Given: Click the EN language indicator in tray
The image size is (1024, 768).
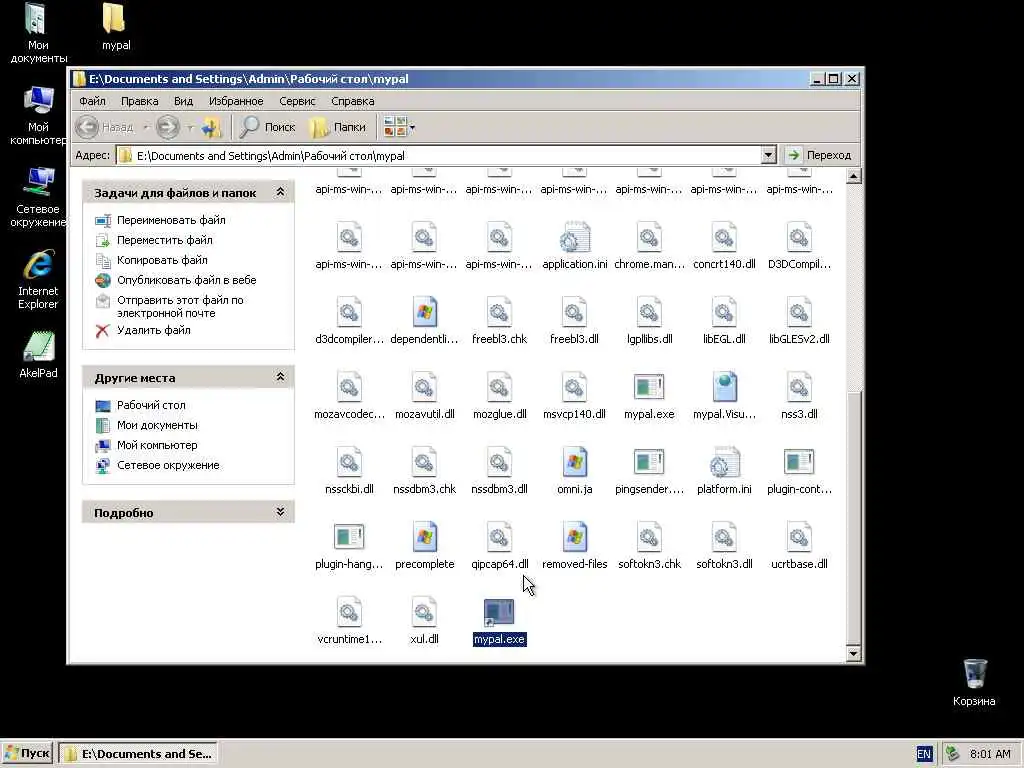Looking at the screenshot, I should [923, 754].
